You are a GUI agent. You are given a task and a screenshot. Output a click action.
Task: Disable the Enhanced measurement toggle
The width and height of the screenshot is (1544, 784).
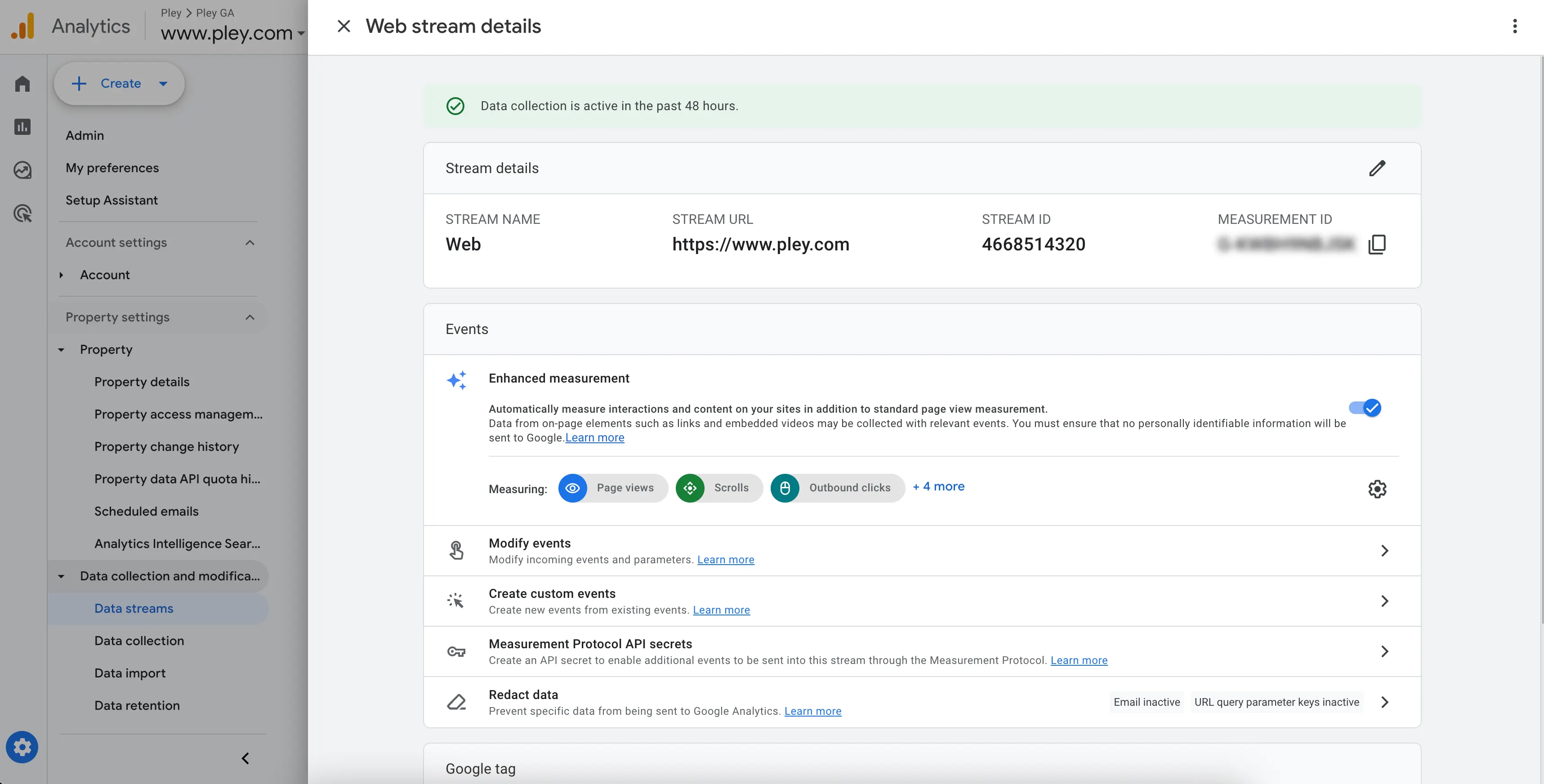click(1365, 408)
